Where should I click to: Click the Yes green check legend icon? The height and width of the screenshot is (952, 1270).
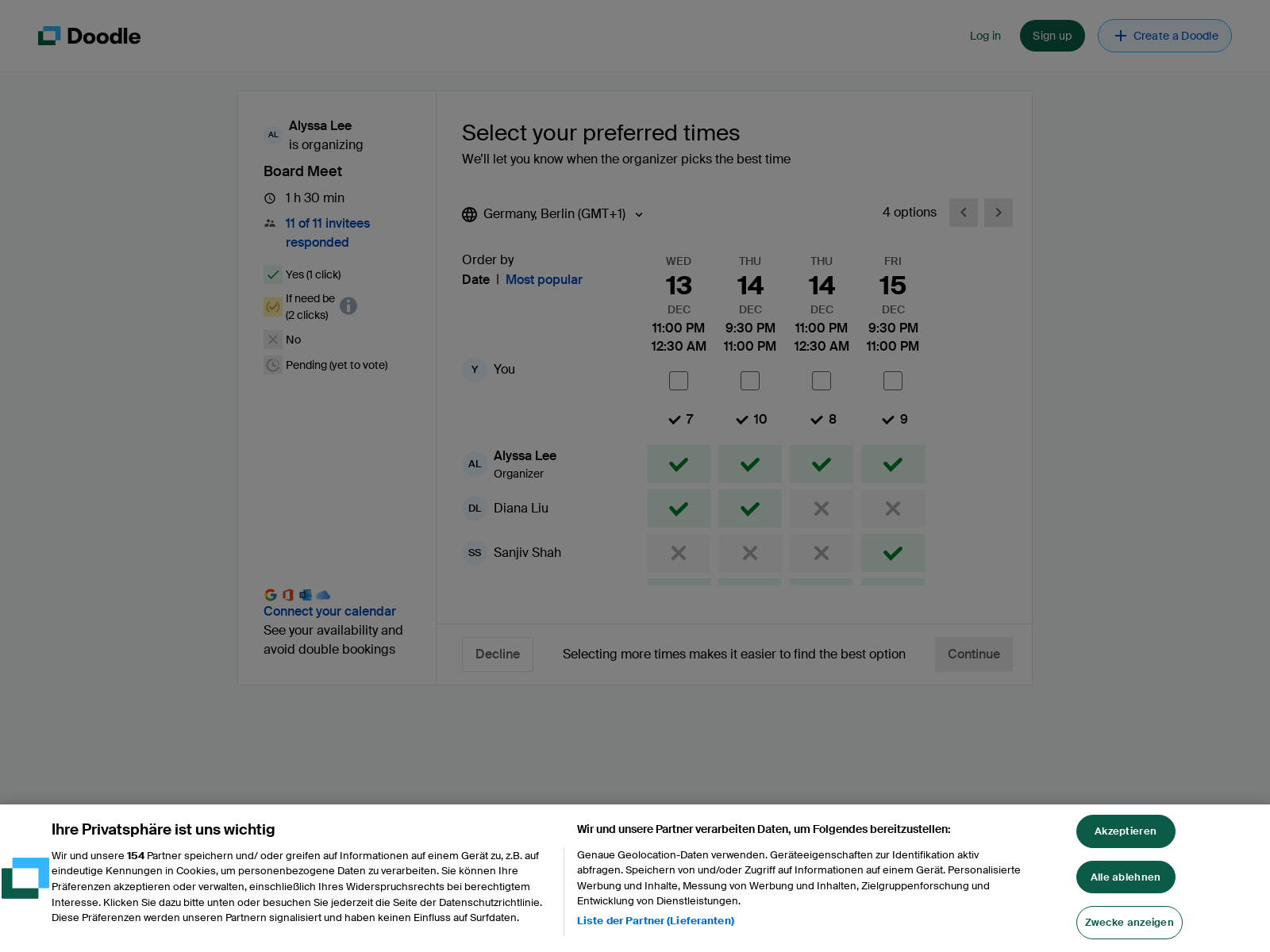[273, 274]
